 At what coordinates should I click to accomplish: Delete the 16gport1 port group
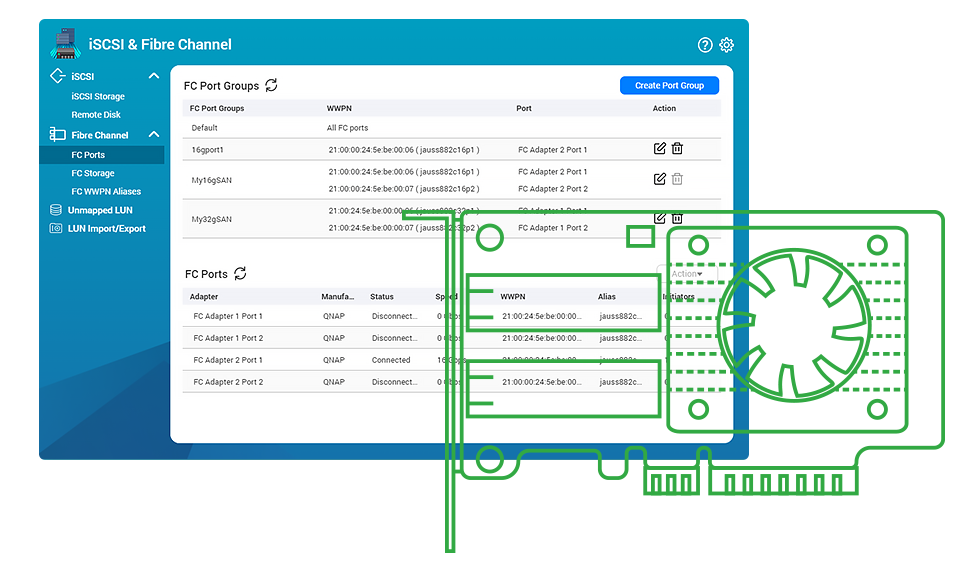(677, 149)
